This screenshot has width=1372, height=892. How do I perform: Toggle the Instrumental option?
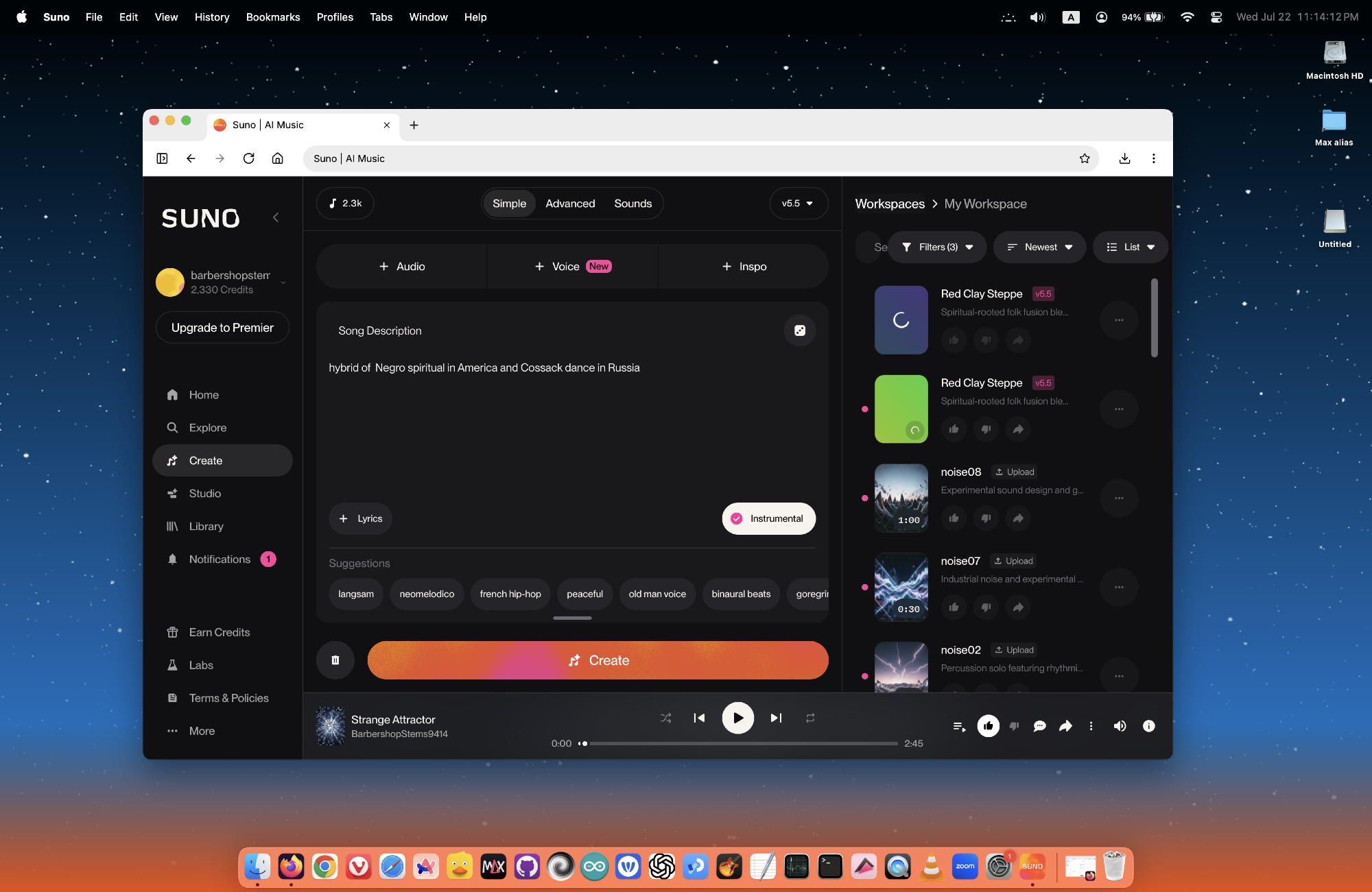pos(768,518)
